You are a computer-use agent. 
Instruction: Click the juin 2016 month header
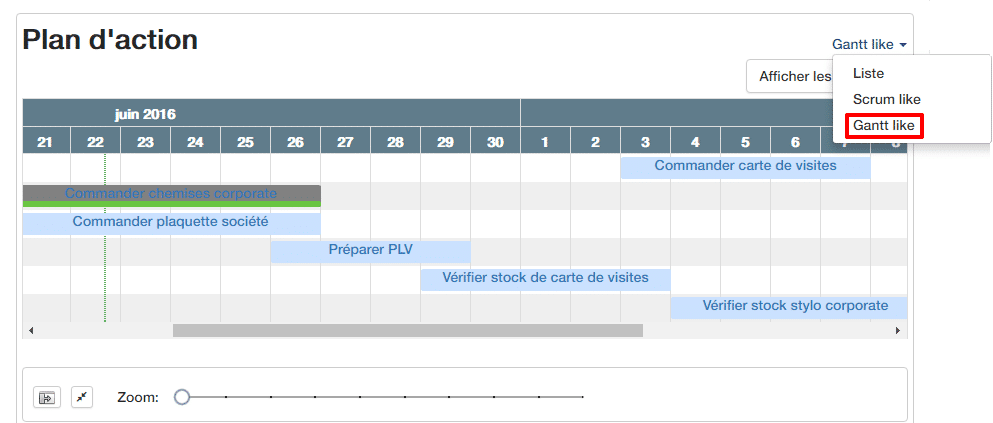click(145, 114)
